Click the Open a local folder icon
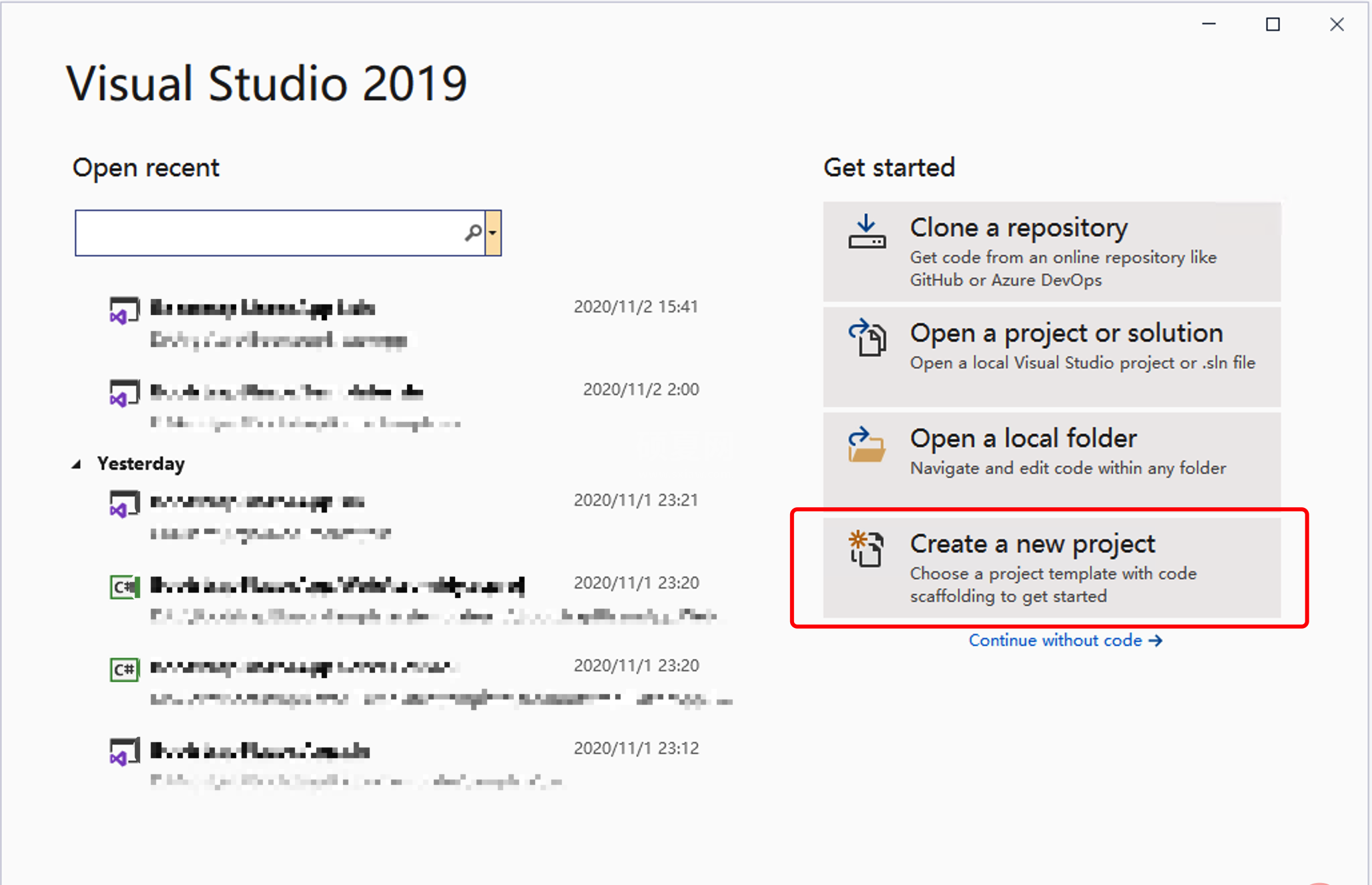Screen dimensions: 1372x885 867,444
